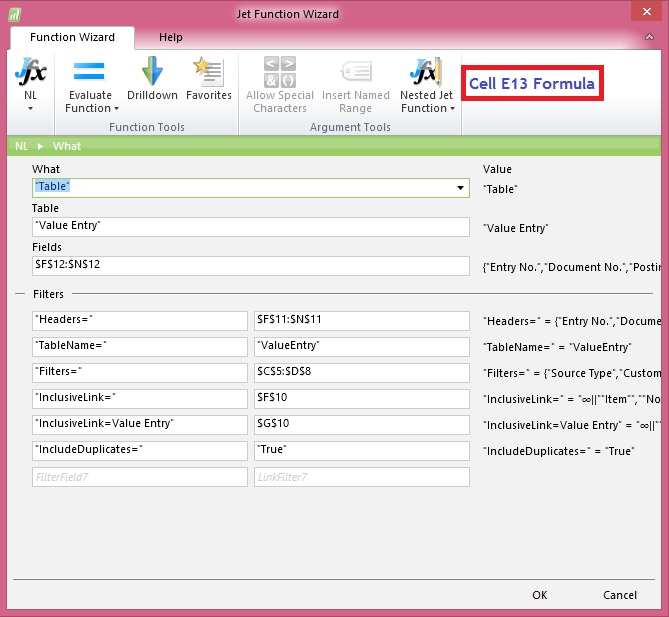Click the NL function icon
The height and width of the screenshot is (617, 669).
(x=29, y=73)
